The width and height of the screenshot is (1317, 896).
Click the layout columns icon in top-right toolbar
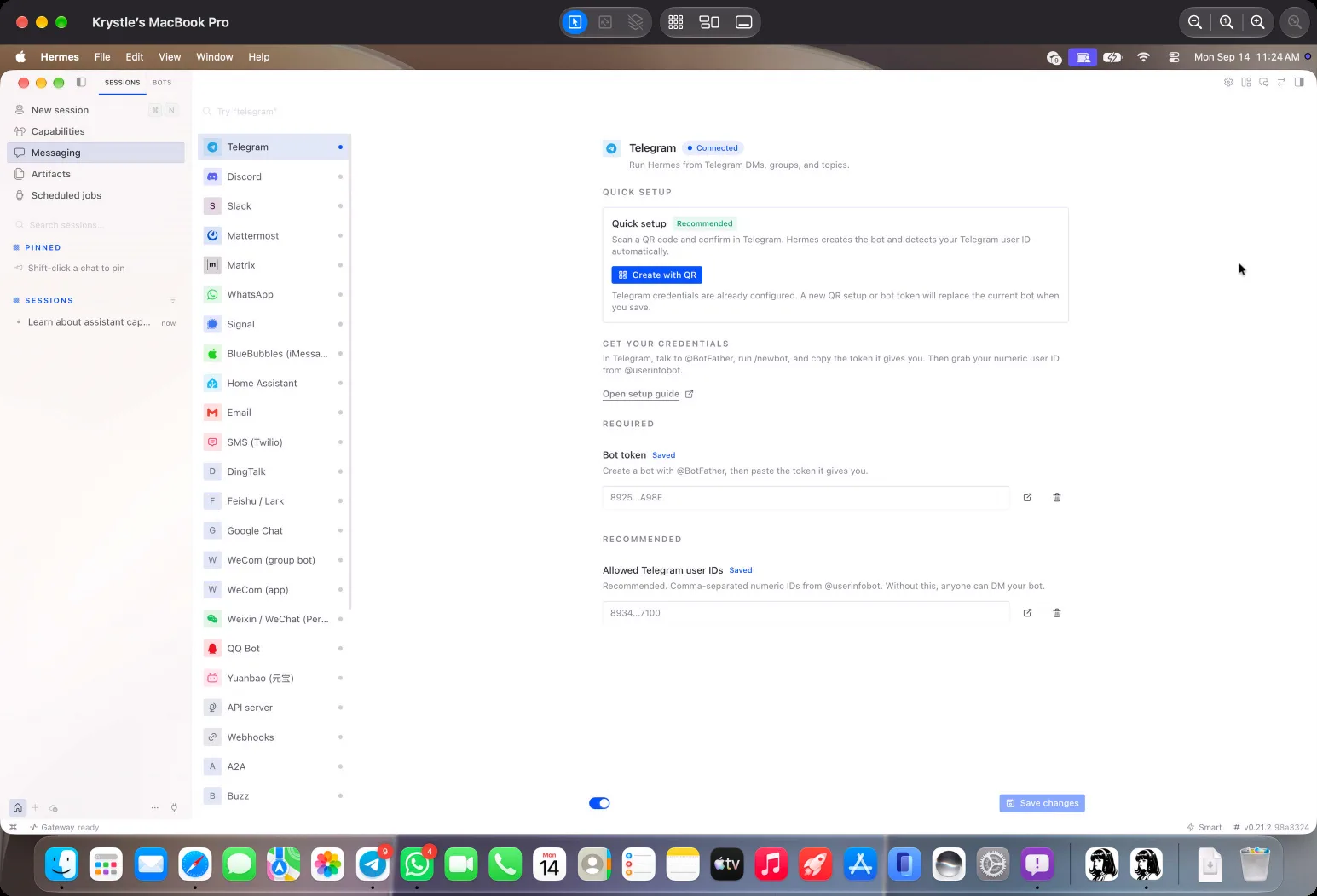pyautogui.click(x=1246, y=83)
